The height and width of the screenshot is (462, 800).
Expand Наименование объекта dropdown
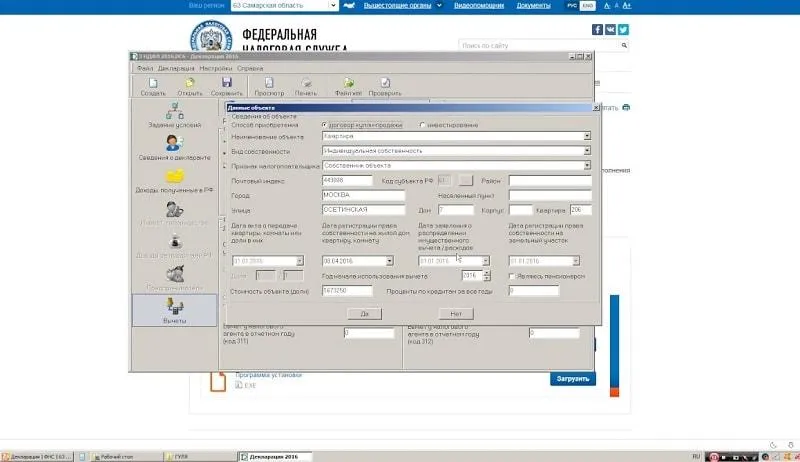click(587, 137)
